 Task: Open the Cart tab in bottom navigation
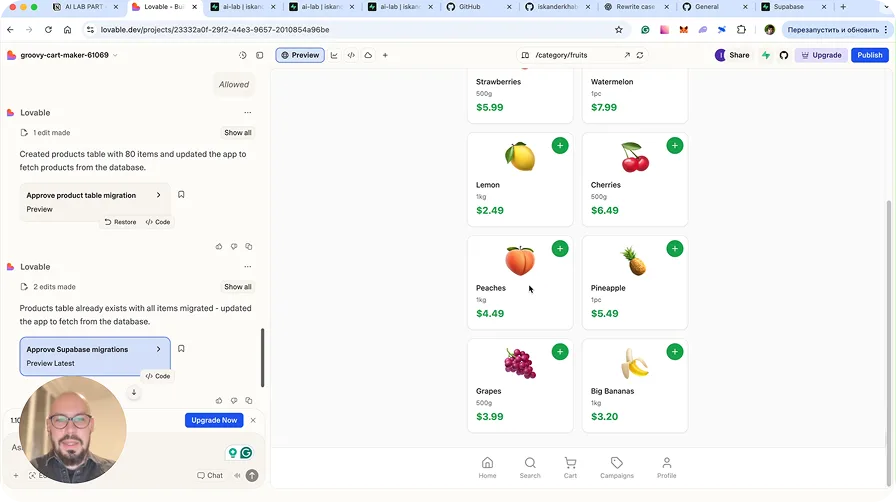tap(570, 467)
